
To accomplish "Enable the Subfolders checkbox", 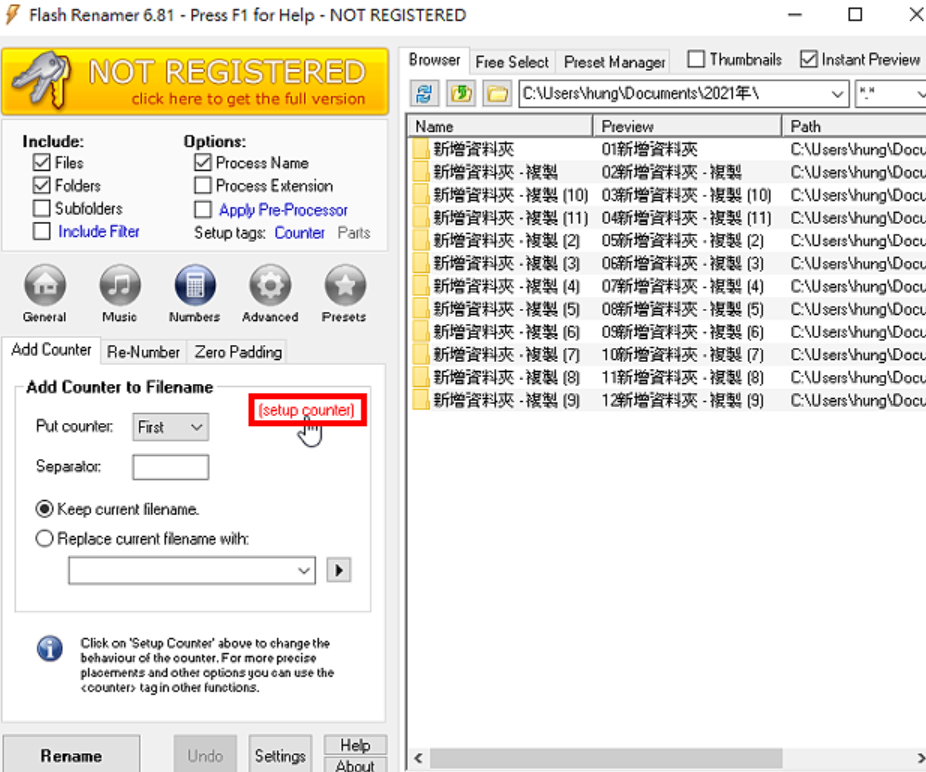I will 41,209.
